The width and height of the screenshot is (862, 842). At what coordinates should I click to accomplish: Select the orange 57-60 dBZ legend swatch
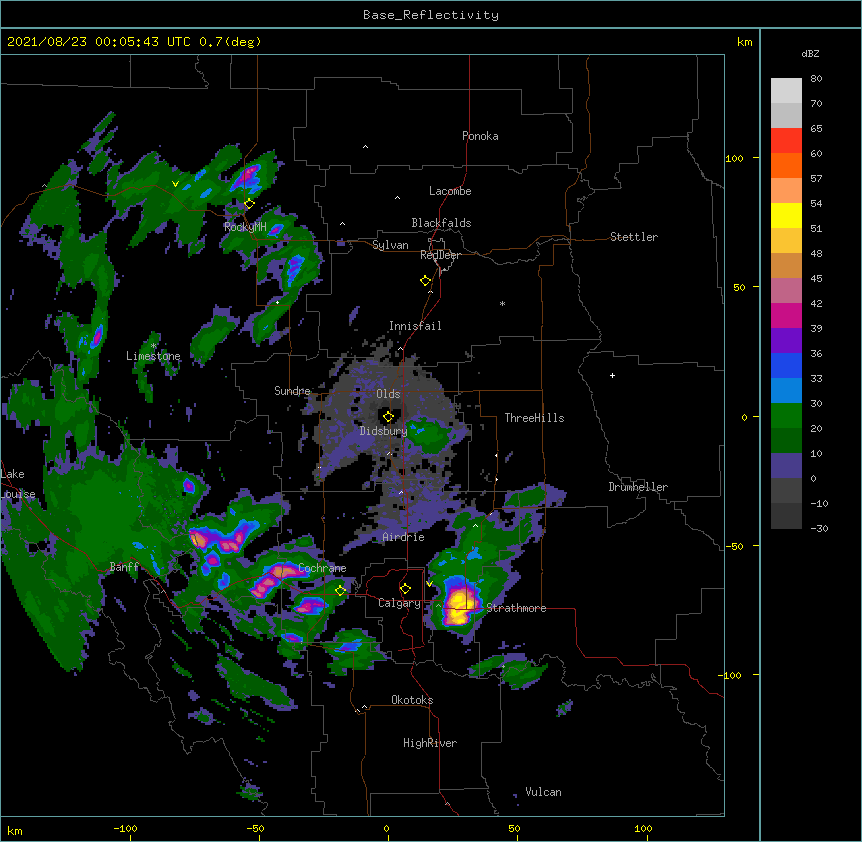coord(786,166)
